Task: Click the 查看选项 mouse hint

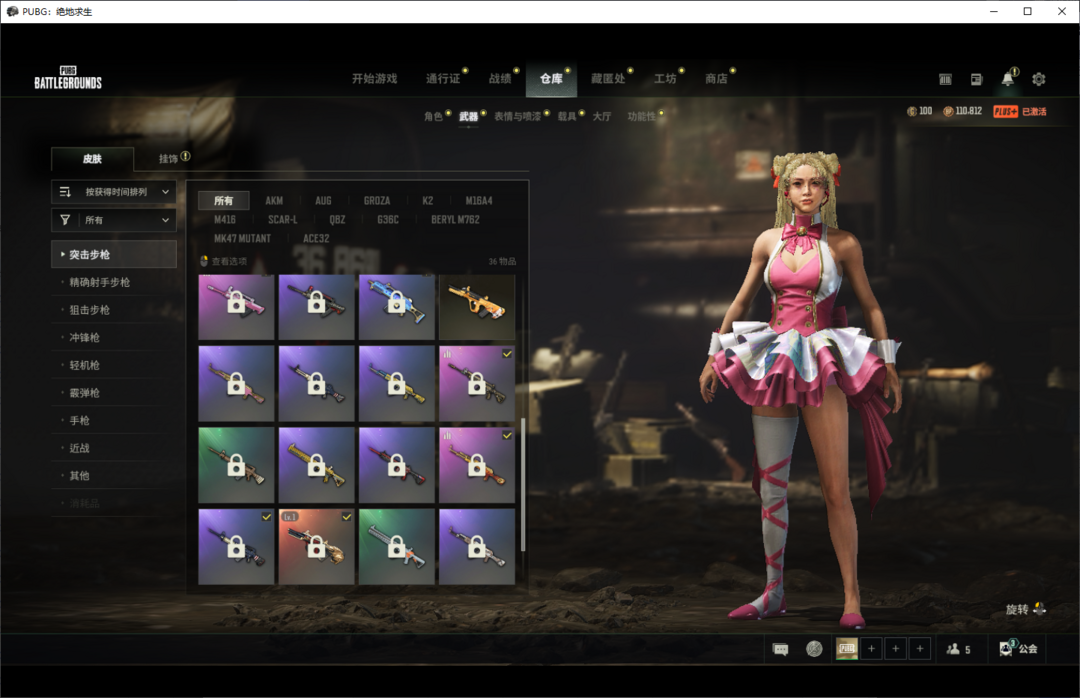Action: (x=223, y=261)
